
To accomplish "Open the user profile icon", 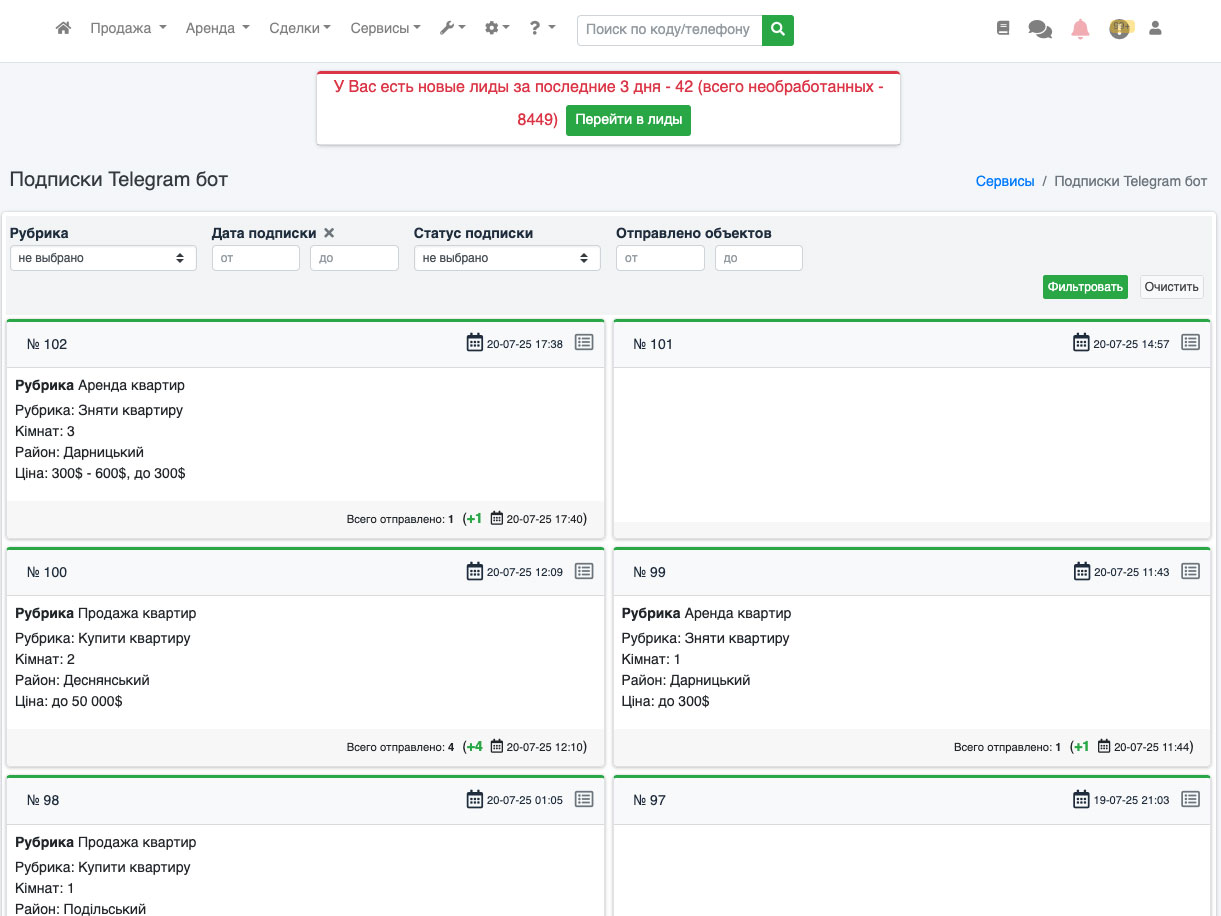I will (x=1155, y=29).
